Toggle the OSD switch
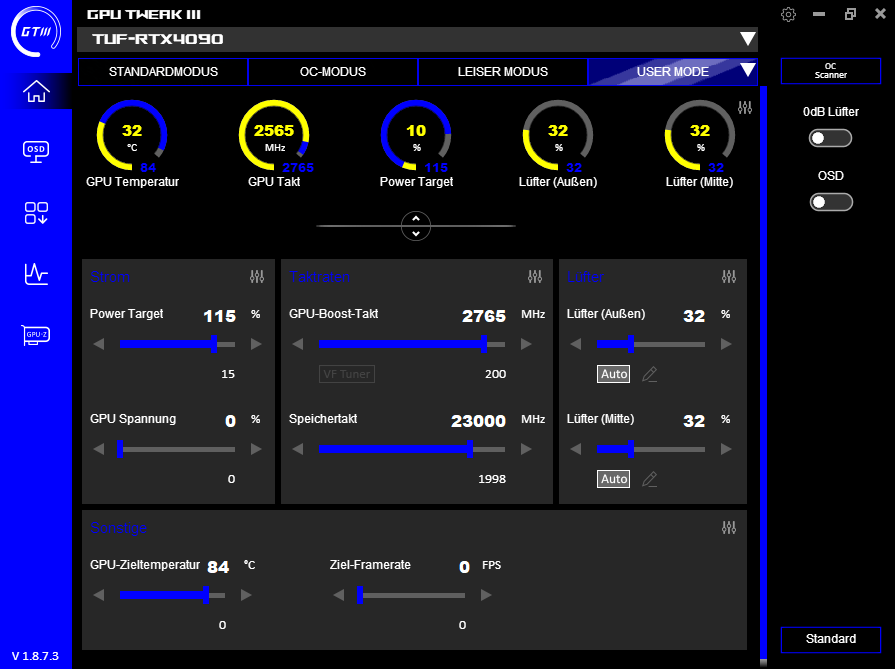895x669 pixels. click(831, 202)
